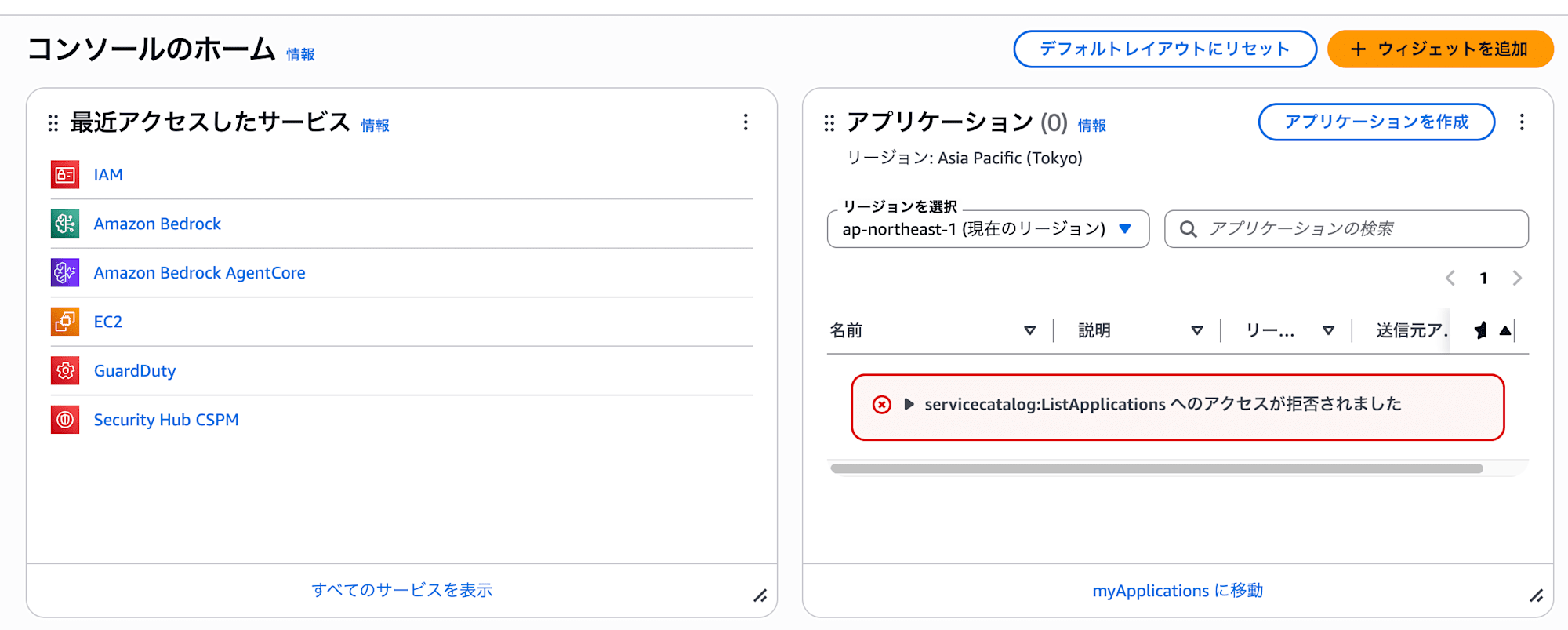The image size is (1568, 630).
Task: Open 情報 link beside アプリケーション (0)
Action: click(1092, 126)
